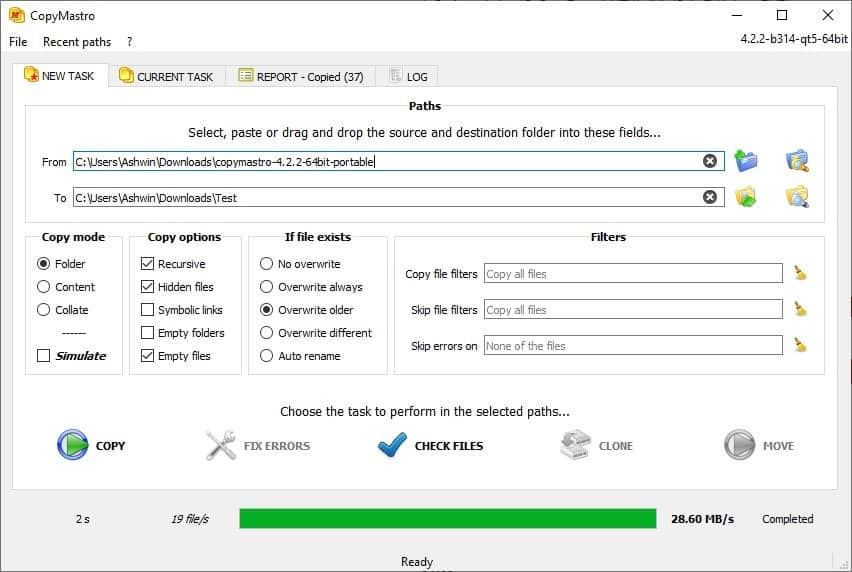Click the wrench icon for FIX ERRORS
Viewport: 852px width, 572px height.
[220, 445]
